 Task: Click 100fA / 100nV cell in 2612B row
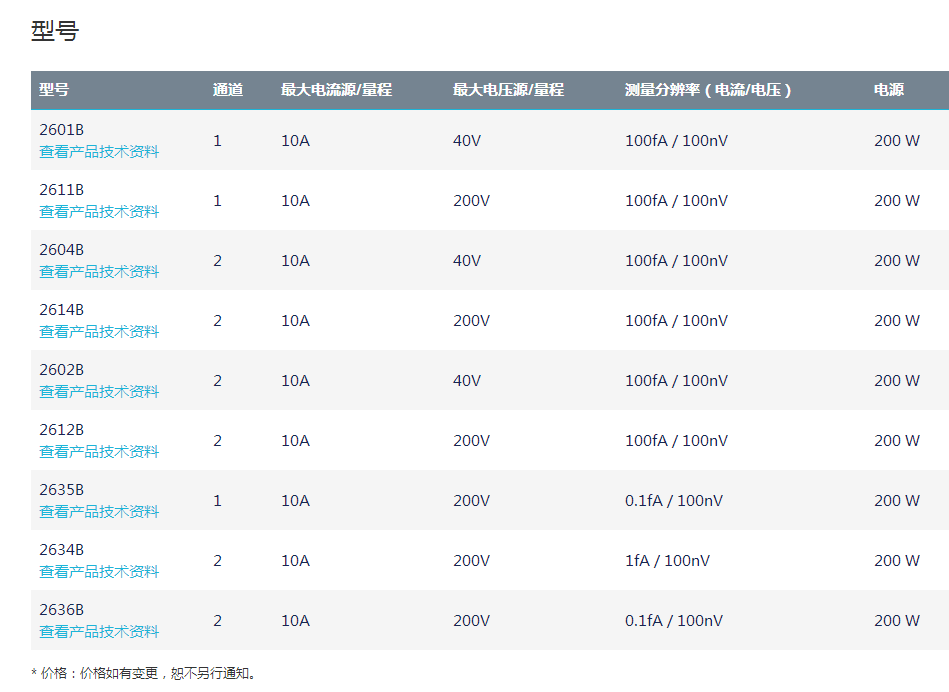676,440
